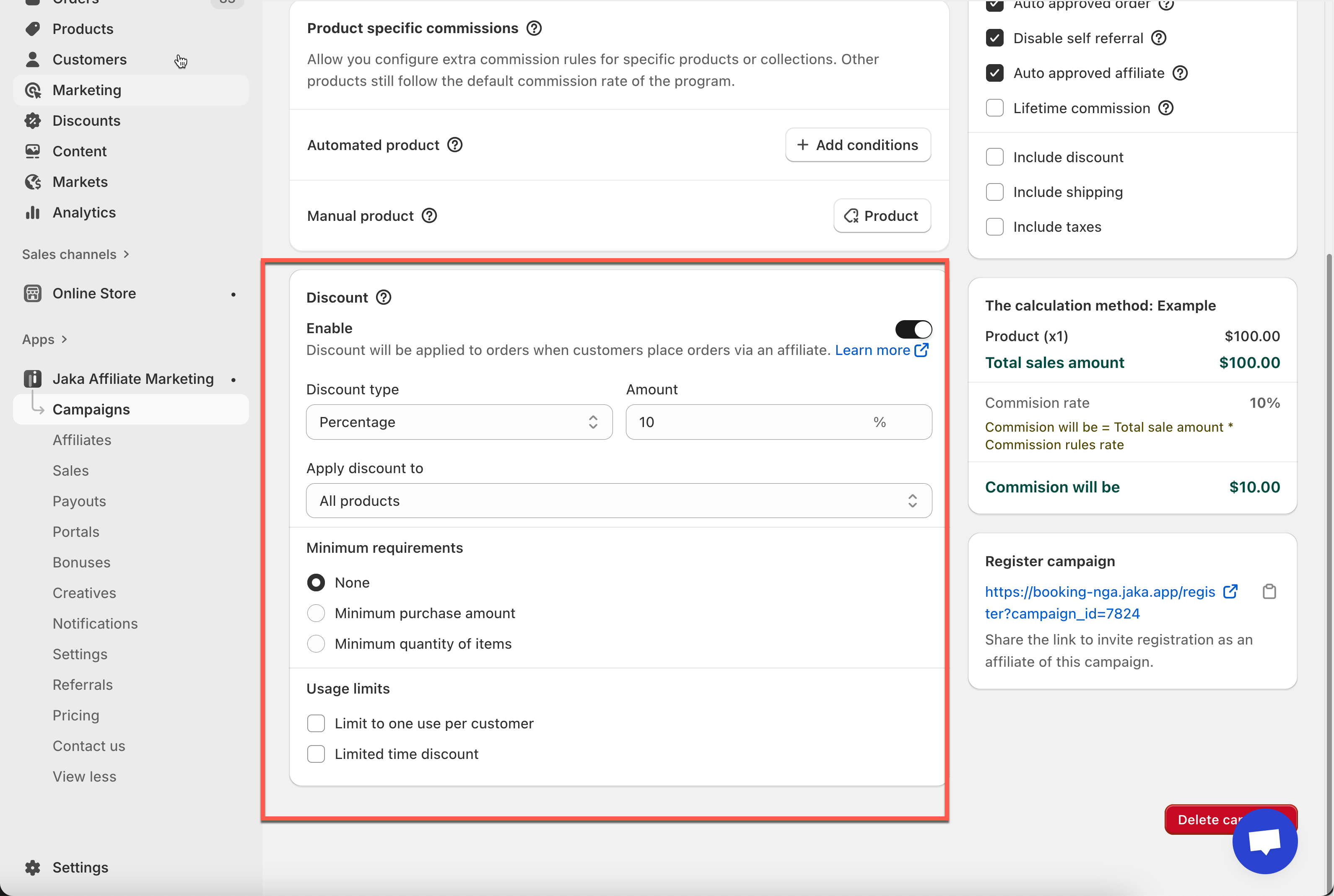Screen dimensions: 1334x896
Task: Click the Add conditions button
Action: pos(857,145)
